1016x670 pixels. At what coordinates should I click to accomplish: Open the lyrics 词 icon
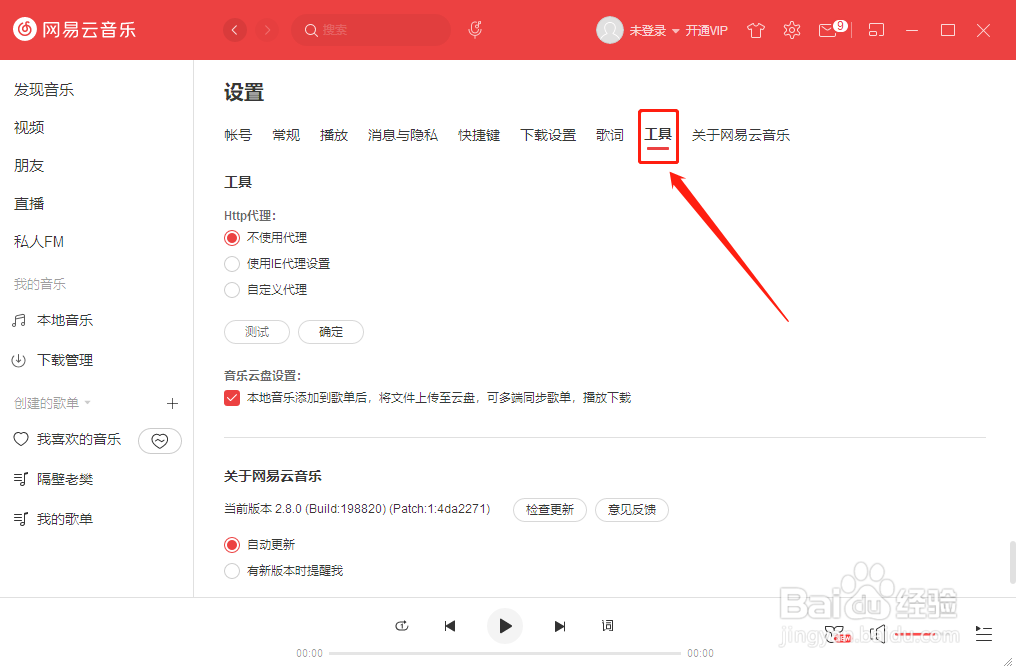point(607,625)
